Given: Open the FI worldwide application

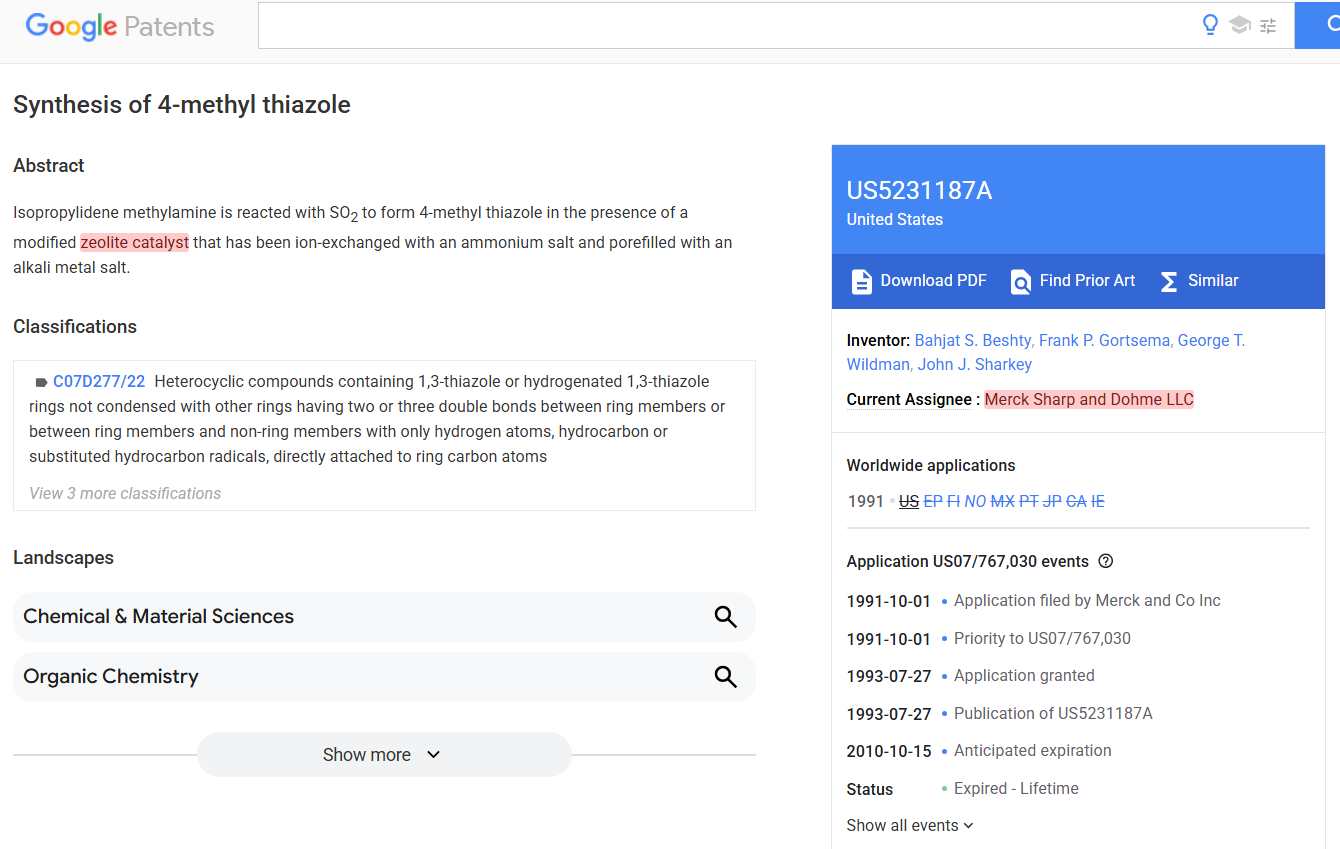Looking at the screenshot, I should (x=953, y=502).
